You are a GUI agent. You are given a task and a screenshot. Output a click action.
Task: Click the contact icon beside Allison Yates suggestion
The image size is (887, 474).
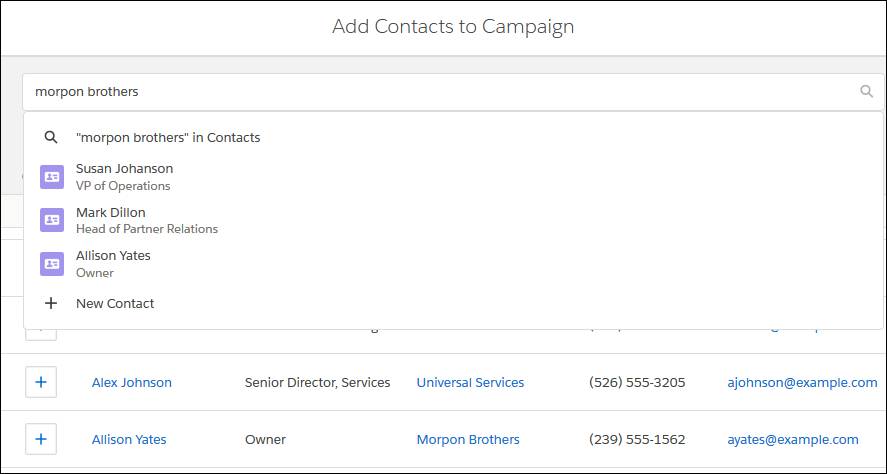[x=51, y=264]
